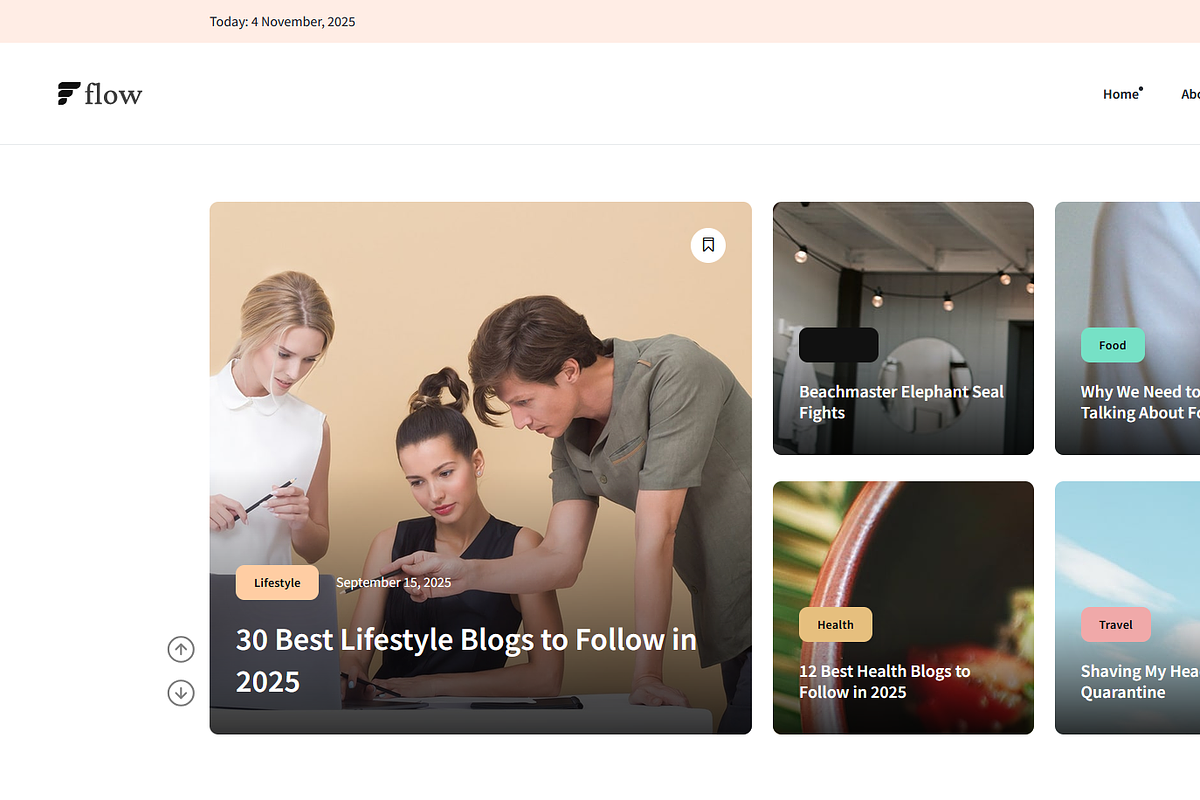Go to next slide with down arrow
This screenshot has height=800, width=1200.
[181, 693]
